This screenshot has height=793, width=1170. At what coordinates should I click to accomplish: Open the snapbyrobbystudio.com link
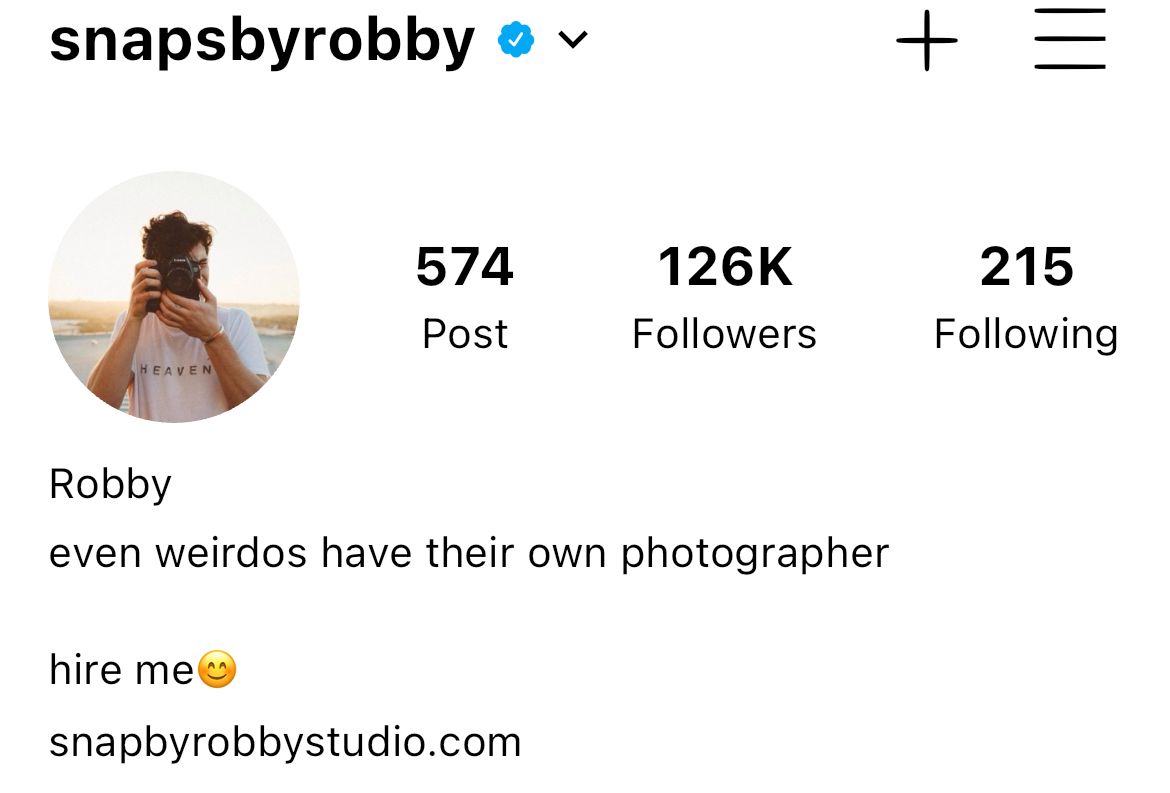tap(285, 743)
